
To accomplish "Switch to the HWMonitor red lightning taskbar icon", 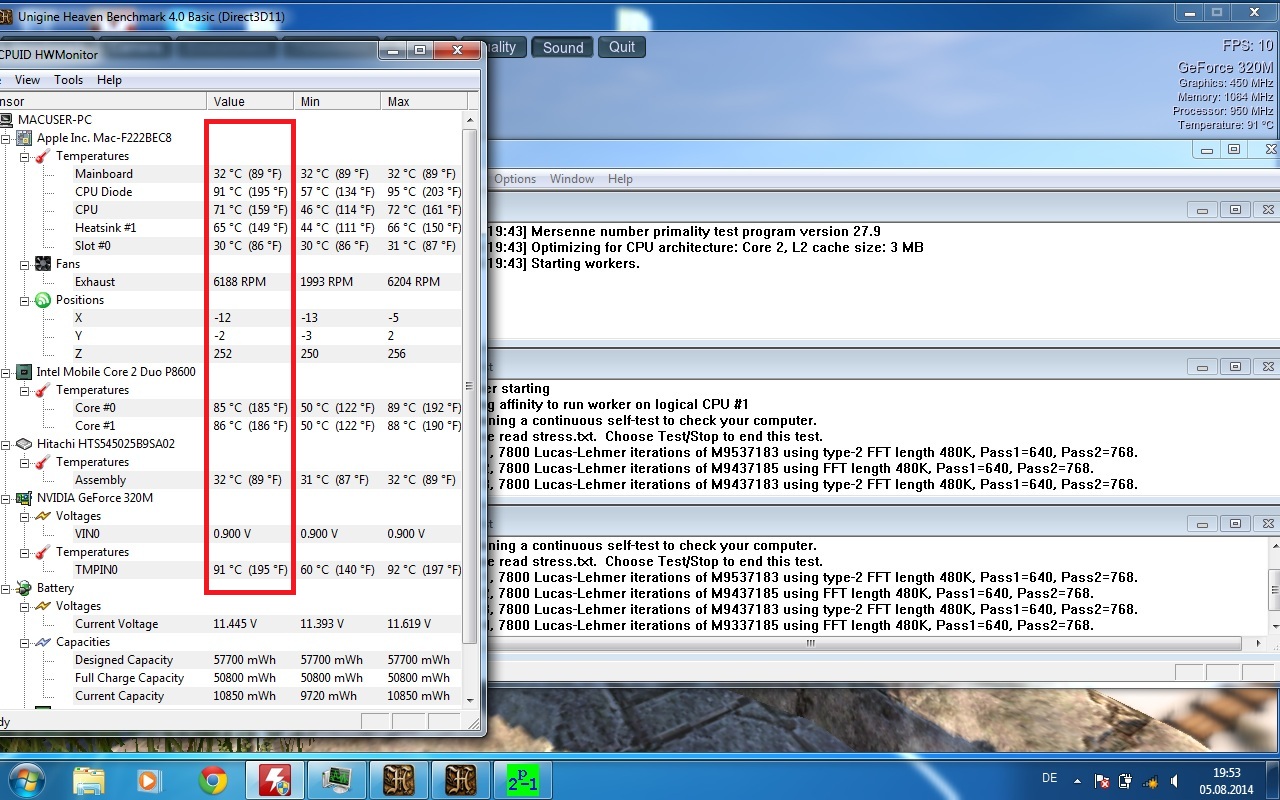I will pyautogui.click(x=274, y=780).
